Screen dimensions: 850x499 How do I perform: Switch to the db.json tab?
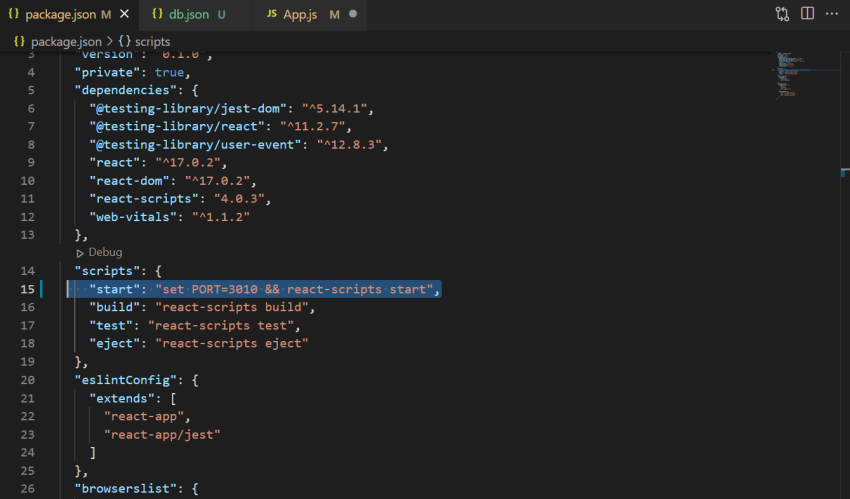tap(189, 15)
